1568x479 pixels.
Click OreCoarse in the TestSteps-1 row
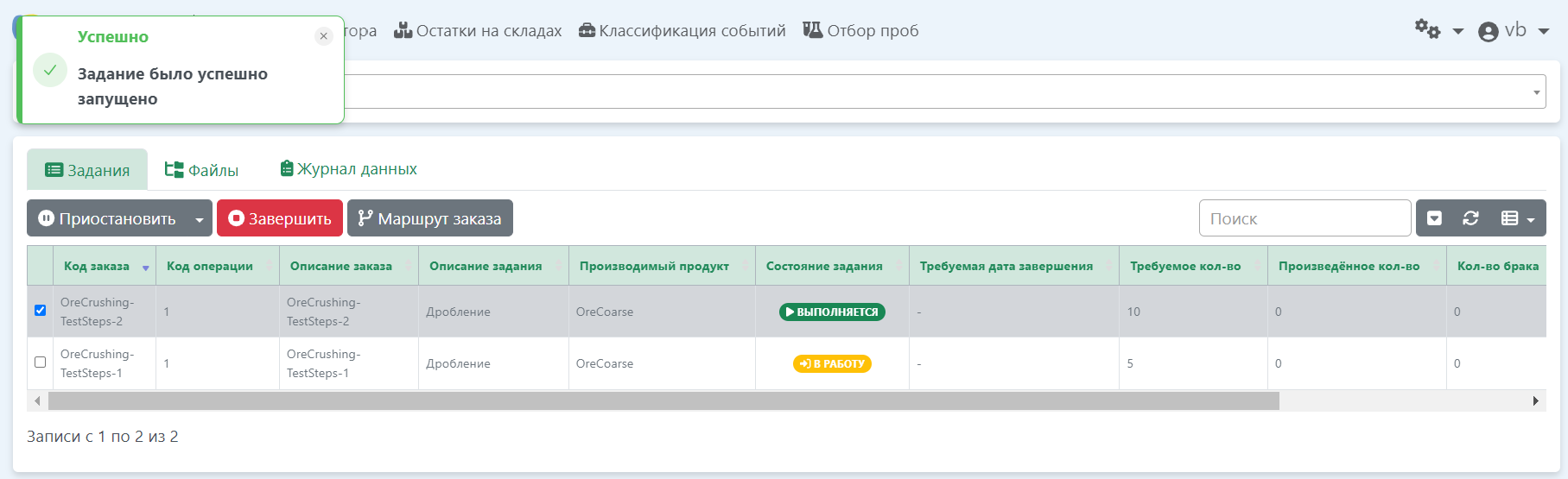[605, 363]
